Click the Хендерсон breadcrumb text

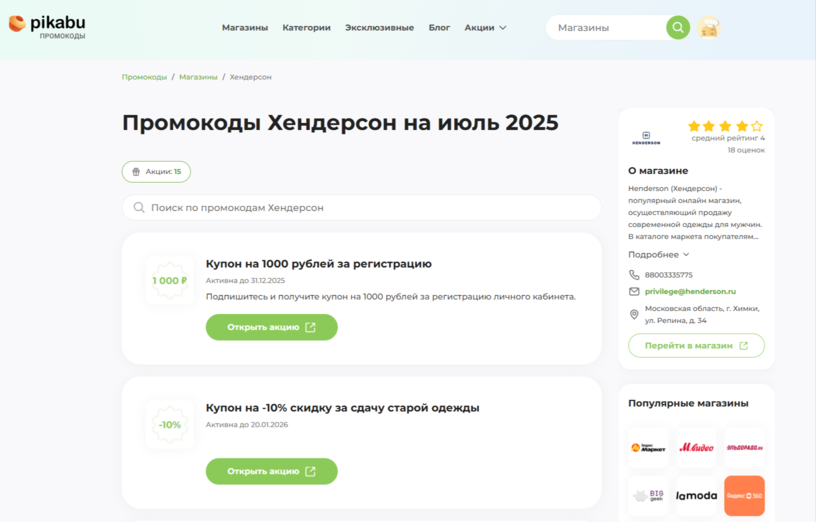tap(250, 77)
